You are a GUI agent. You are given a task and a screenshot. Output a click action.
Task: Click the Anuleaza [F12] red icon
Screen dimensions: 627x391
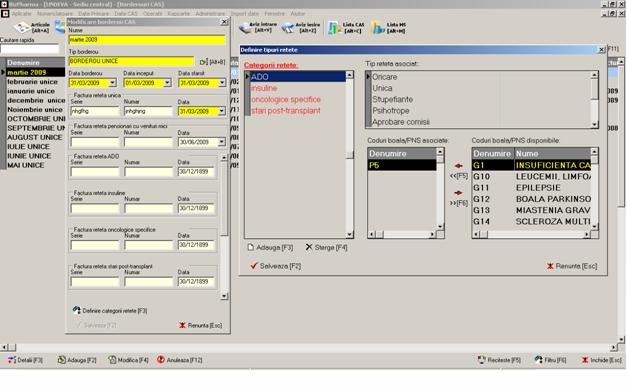tap(161, 360)
